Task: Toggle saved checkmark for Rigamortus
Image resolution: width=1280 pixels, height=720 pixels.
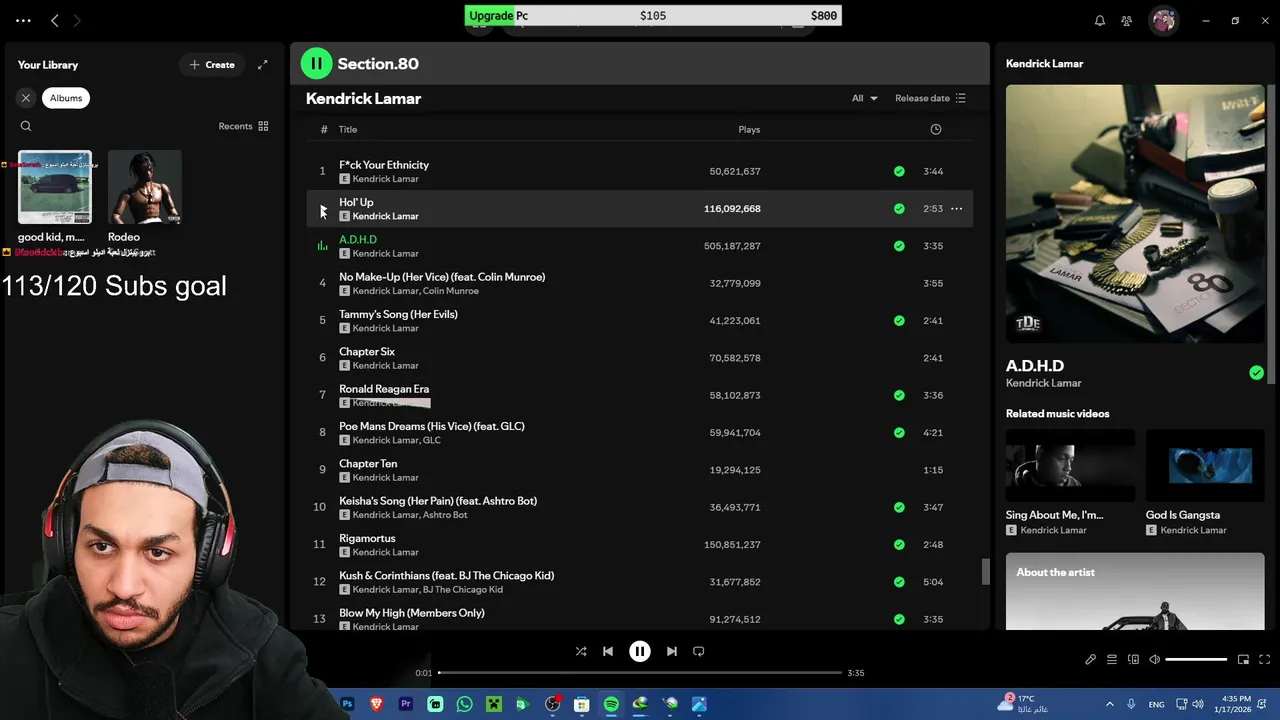Action: click(x=899, y=545)
